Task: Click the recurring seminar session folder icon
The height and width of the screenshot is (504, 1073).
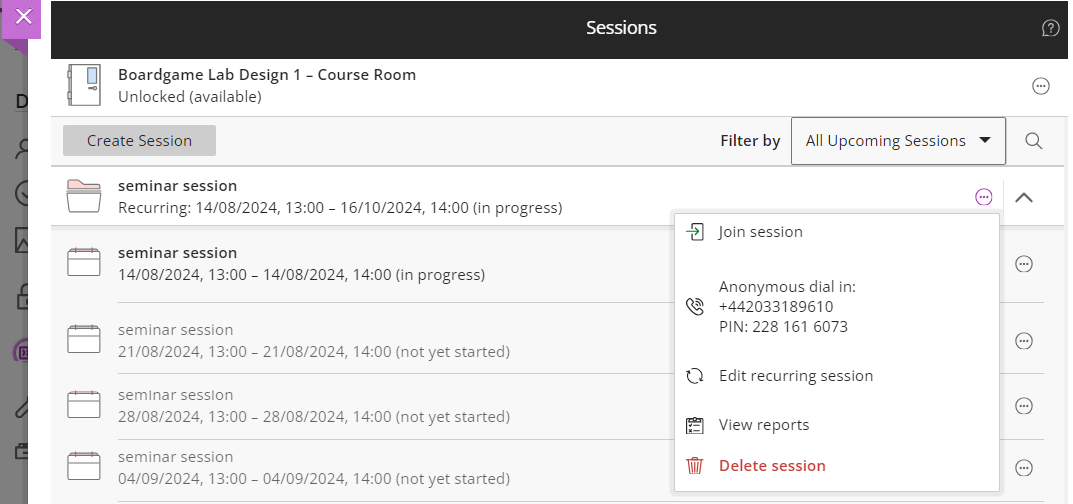Action: (84, 196)
